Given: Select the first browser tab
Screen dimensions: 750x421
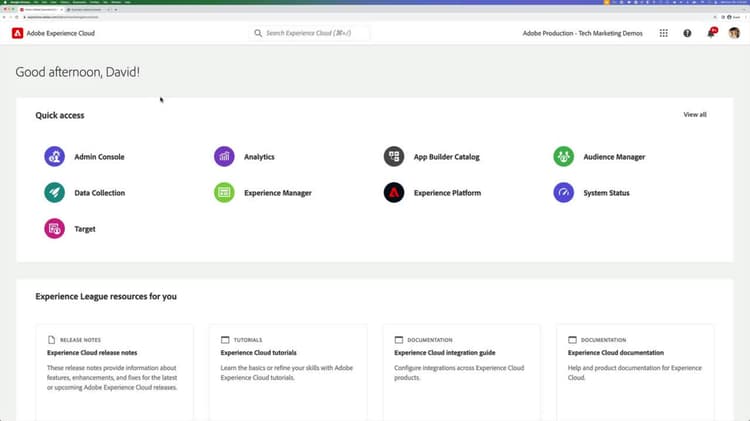Looking at the screenshot, I should [42, 9].
